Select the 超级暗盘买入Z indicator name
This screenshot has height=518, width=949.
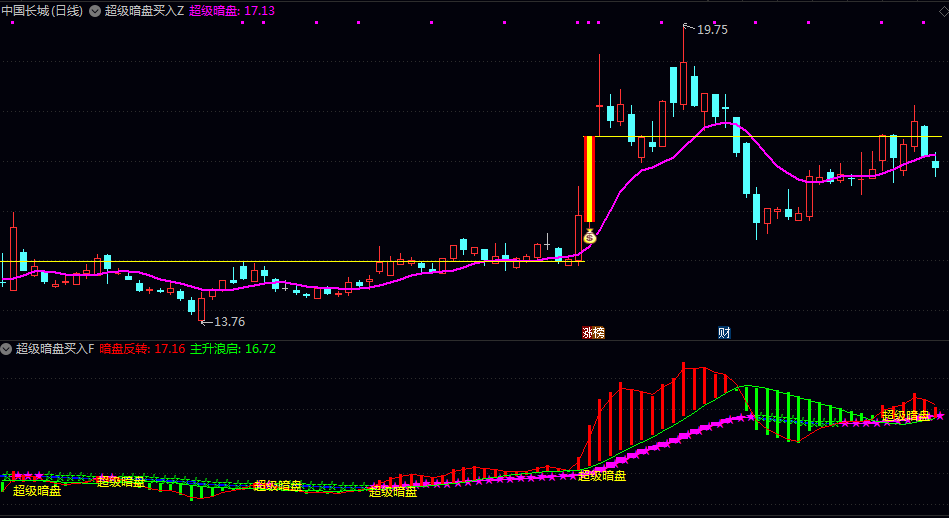(x=145, y=11)
